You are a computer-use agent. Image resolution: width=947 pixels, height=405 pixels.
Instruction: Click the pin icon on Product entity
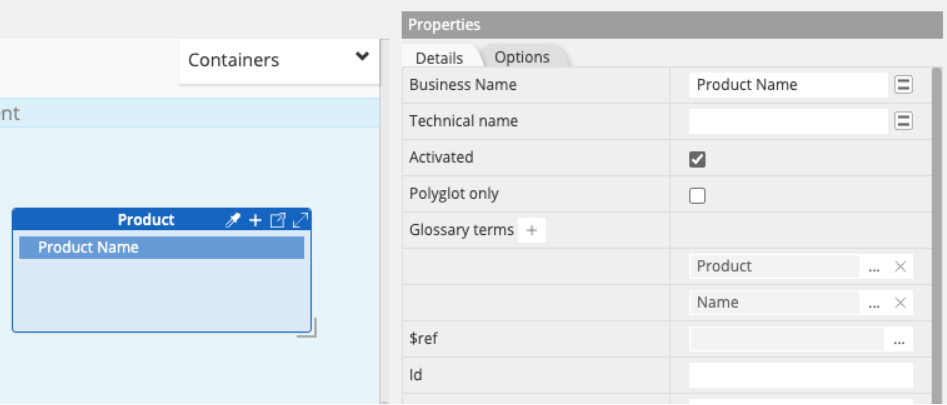point(232,220)
